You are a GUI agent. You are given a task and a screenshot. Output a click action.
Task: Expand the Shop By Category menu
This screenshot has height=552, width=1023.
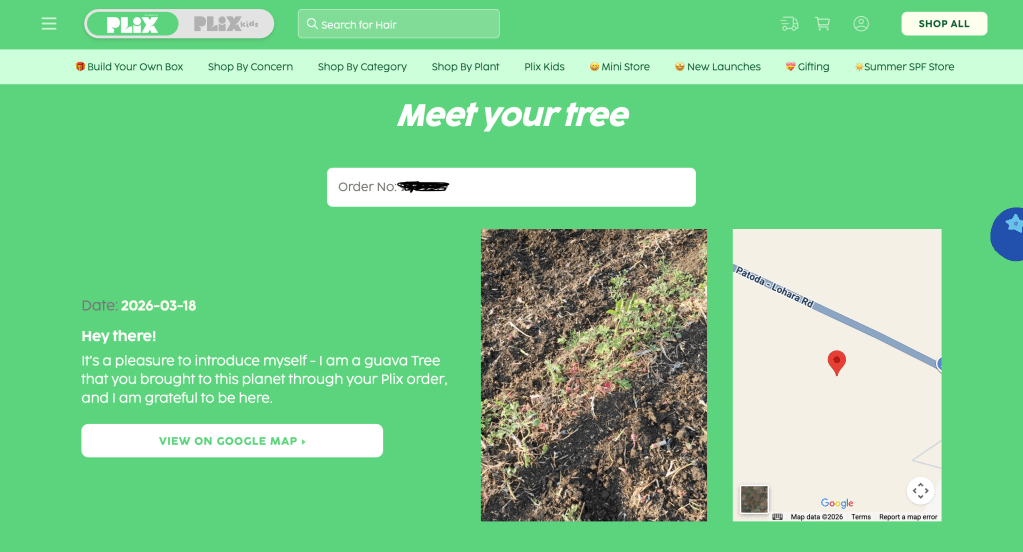tap(362, 67)
